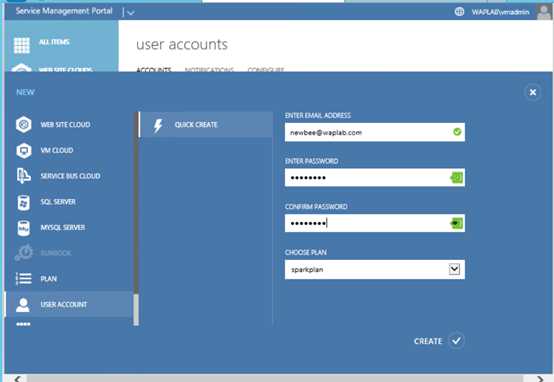554x382 pixels.
Task: Open the globe language icon
Action: click(x=459, y=12)
